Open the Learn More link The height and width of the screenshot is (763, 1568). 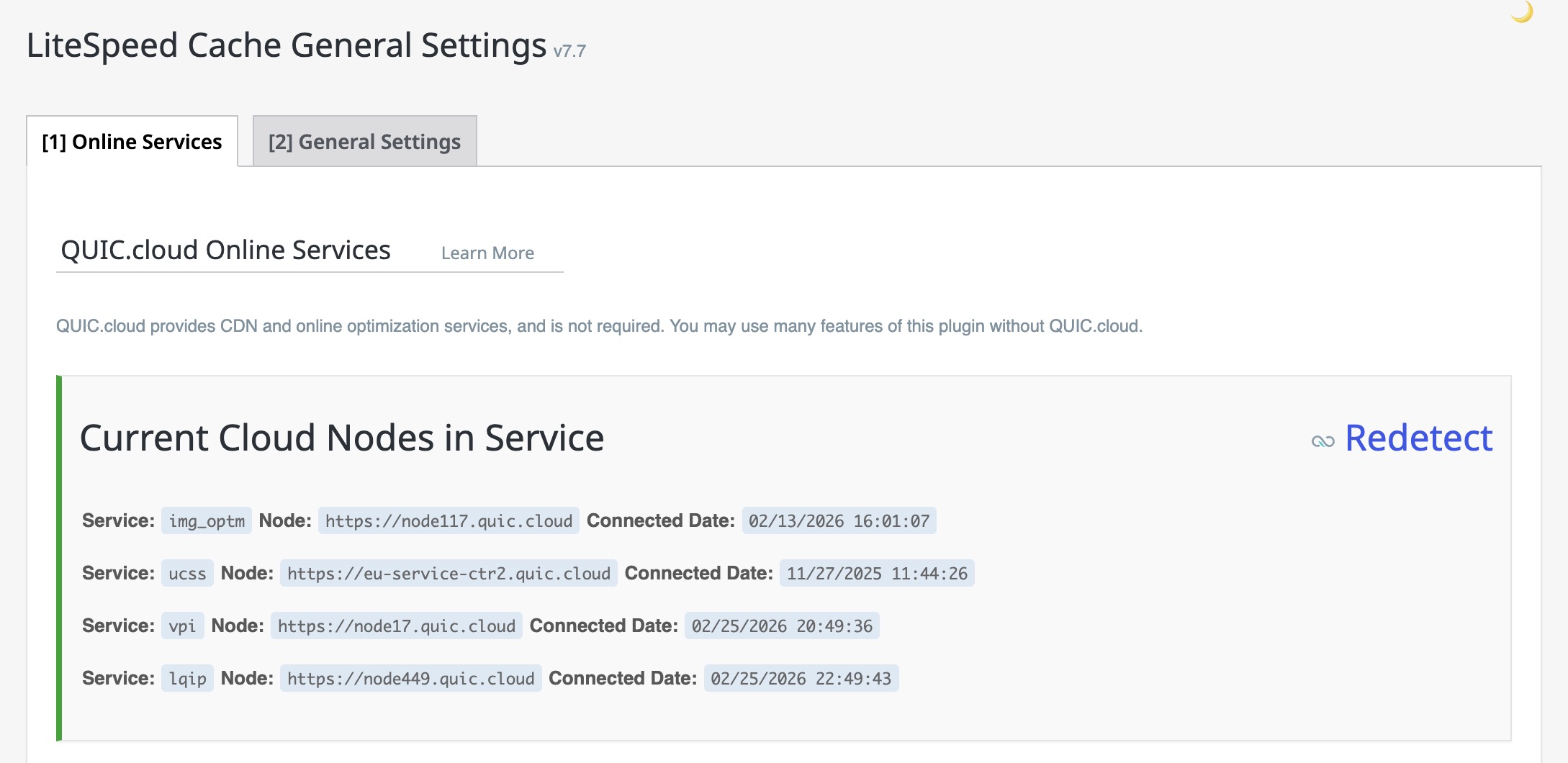[x=488, y=253]
